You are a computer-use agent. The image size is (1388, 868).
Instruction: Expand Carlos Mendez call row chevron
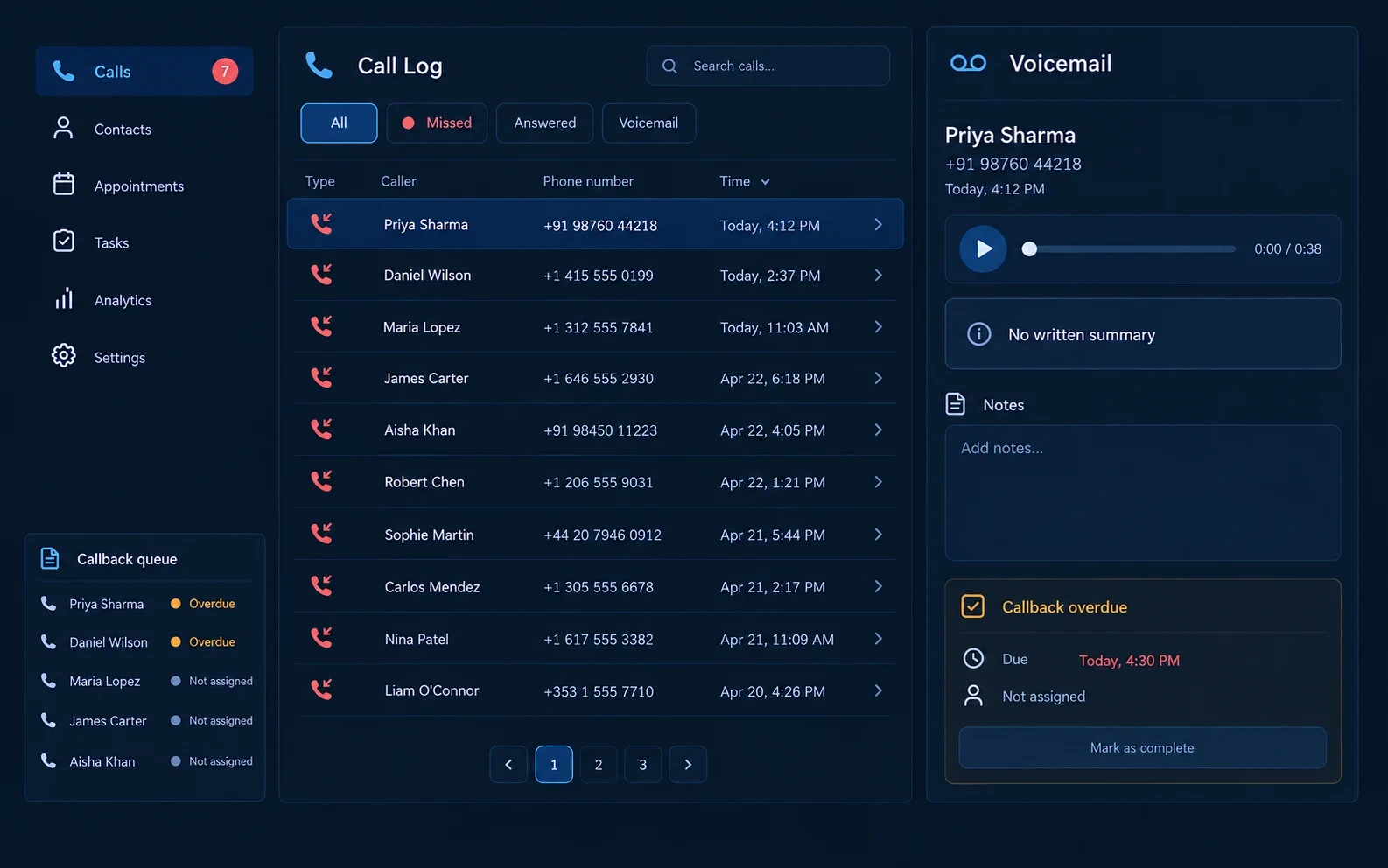(x=878, y=586)
